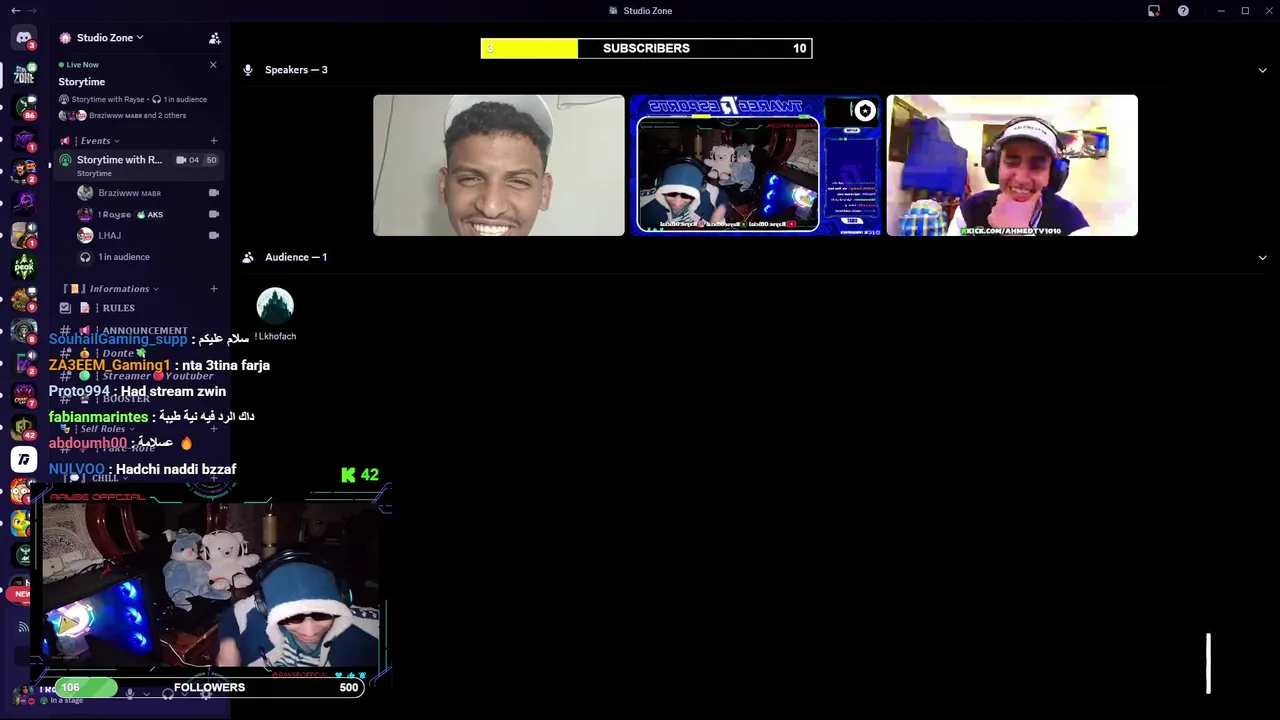The image size is (1280, 720).
Task: Click the camera icon beside LHAJ
Action: coord(214,235)
